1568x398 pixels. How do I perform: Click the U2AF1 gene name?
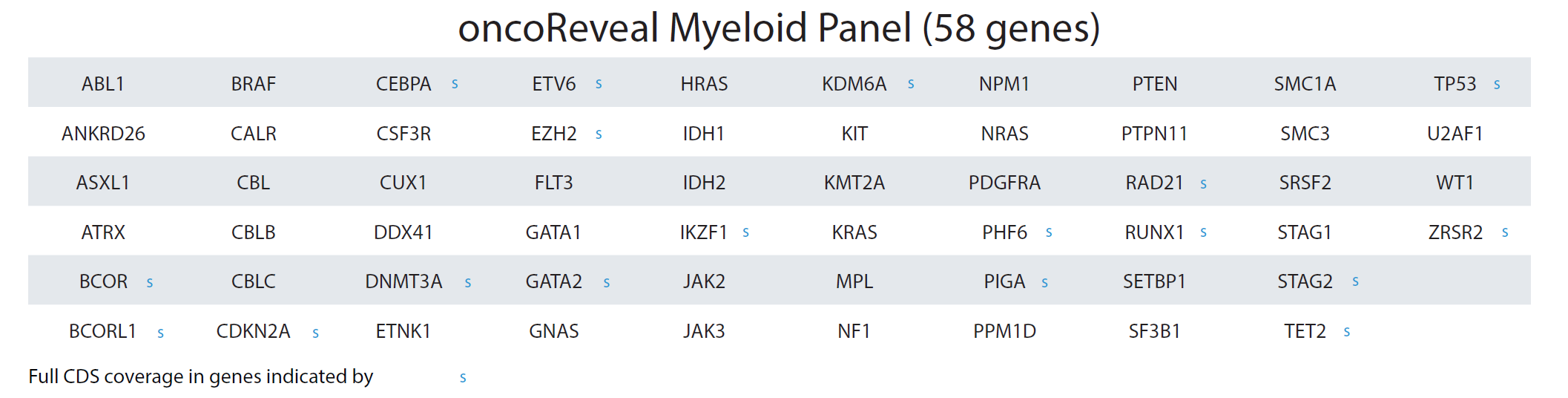click(x=1455, y=134)
